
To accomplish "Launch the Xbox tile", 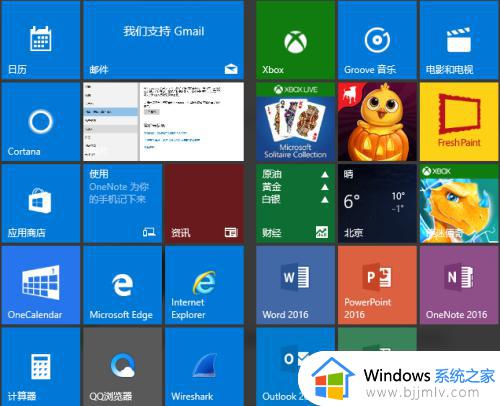I will tap(295, 40).
